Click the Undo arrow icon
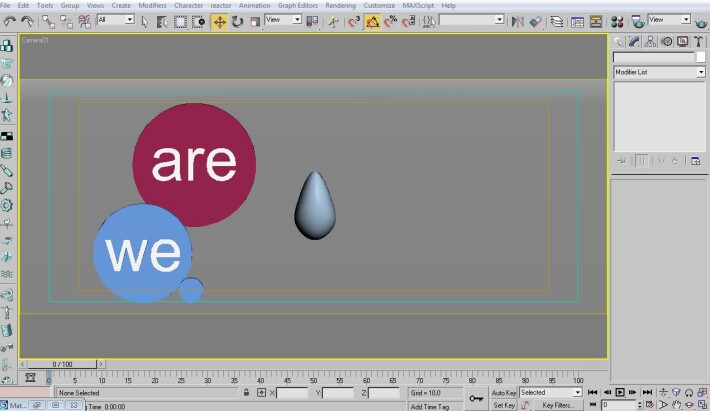Image resolution: width=710 pixels, height=411 pixels. pos(10,21)
